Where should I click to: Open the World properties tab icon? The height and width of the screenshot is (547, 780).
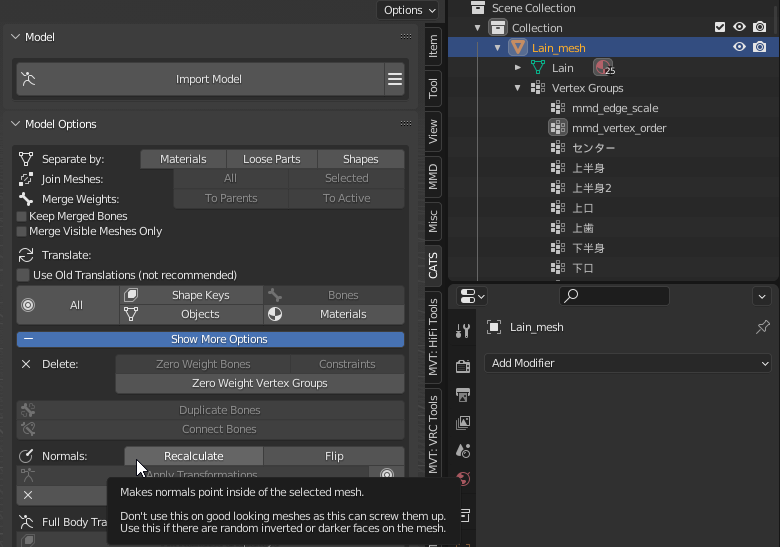pyautogui.click(x=463, y=479)
